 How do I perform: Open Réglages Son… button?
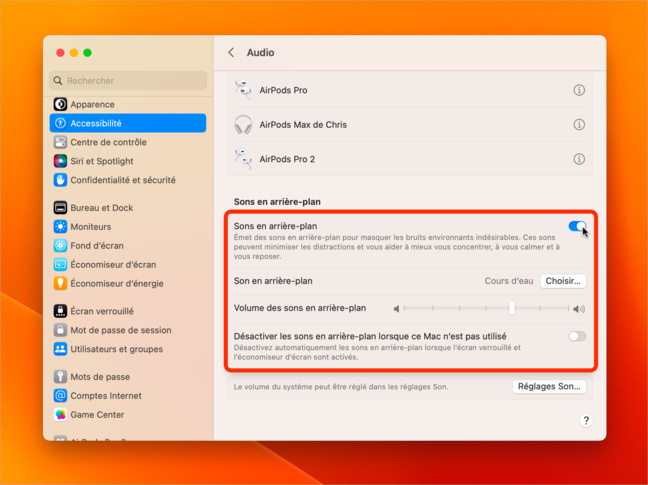click(549, 386)
